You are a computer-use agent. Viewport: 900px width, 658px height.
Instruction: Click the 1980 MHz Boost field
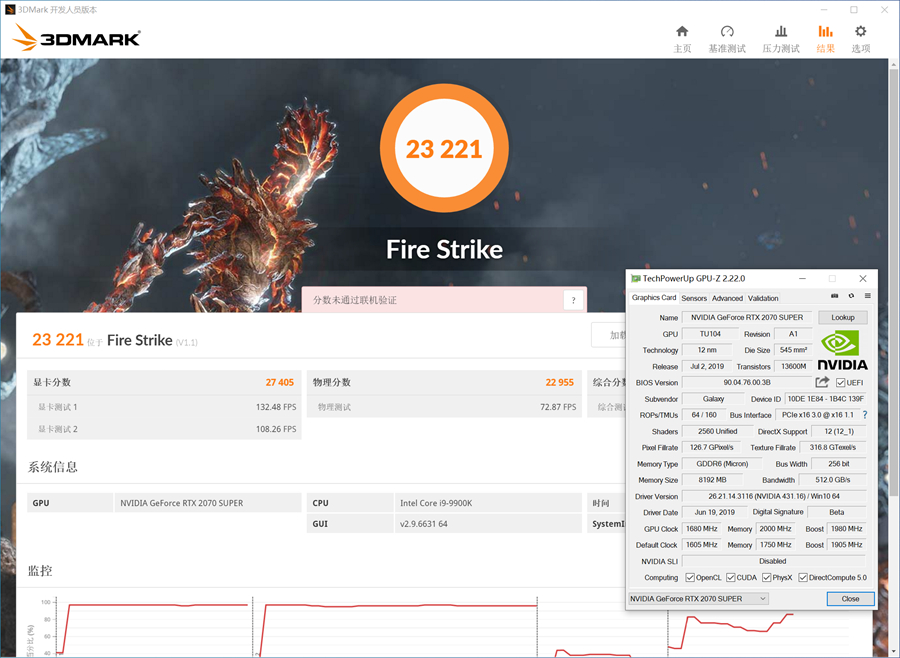847,528
